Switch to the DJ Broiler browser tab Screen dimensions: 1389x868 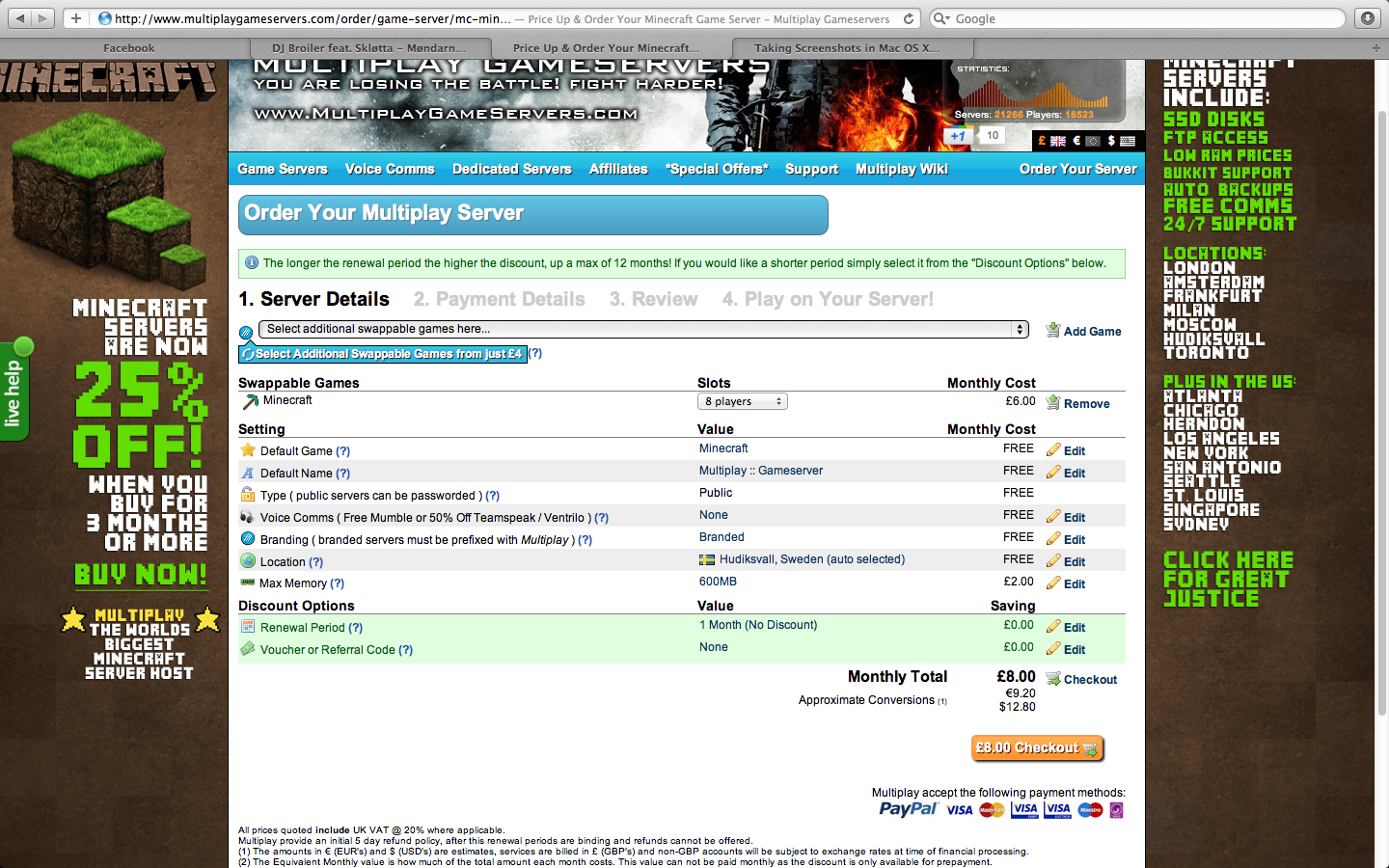point(369,47)
